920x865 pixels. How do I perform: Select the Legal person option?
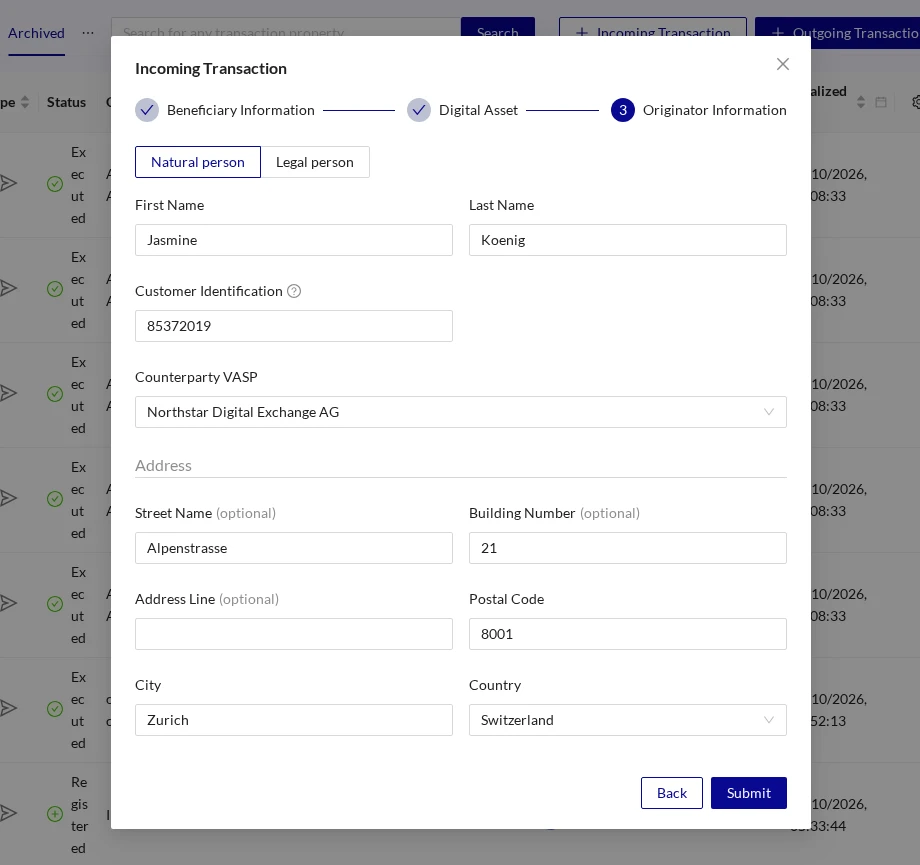[x=314, y=162]
